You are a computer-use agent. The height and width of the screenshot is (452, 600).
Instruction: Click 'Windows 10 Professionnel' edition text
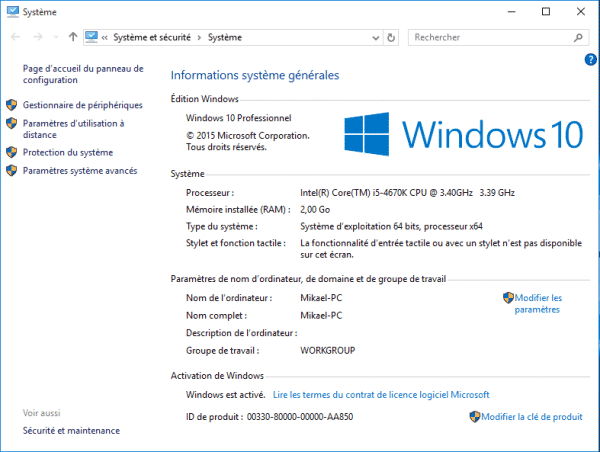pos(238,118)
